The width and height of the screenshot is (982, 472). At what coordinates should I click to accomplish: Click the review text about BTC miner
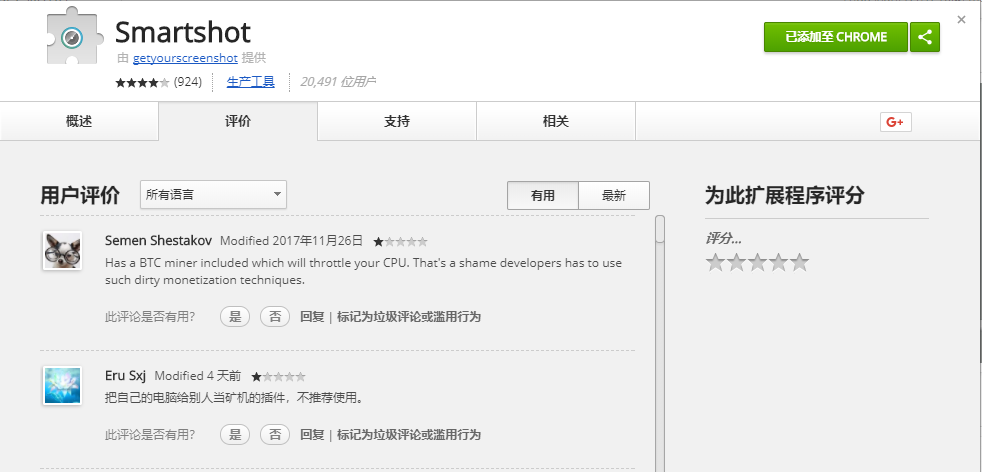click(363, 272)
